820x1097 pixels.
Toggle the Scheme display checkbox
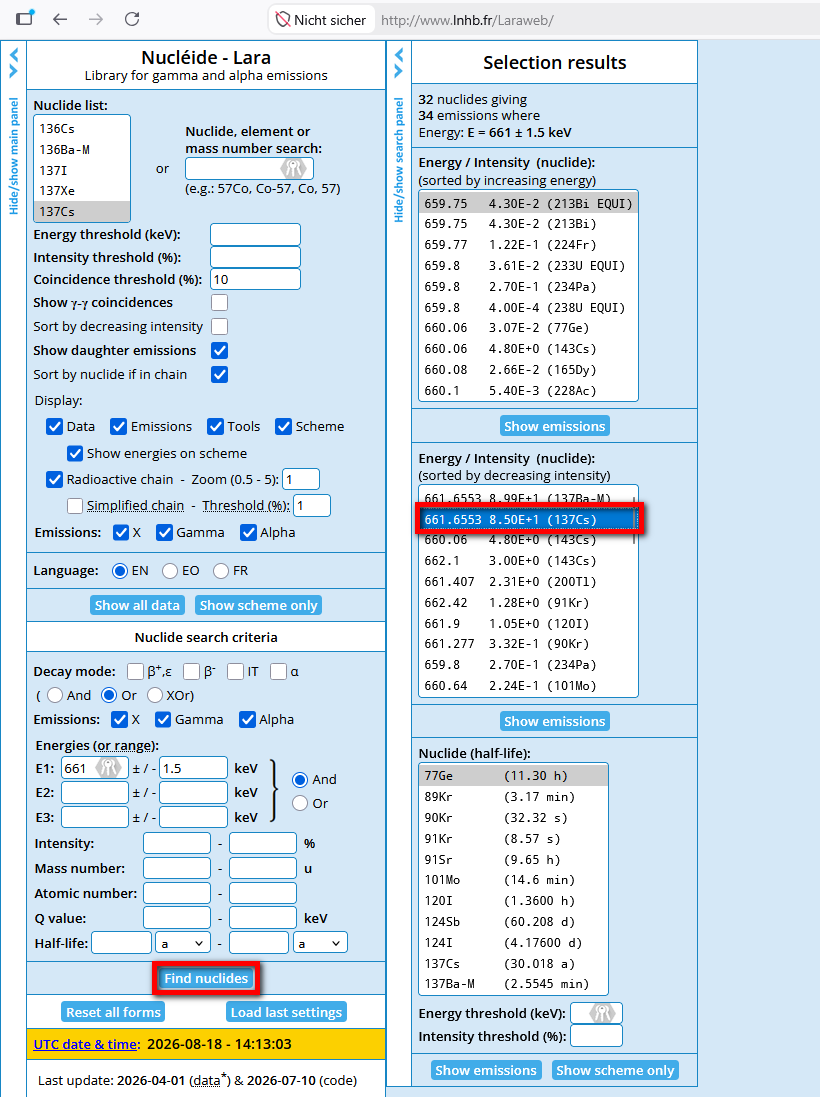point(283,426)
